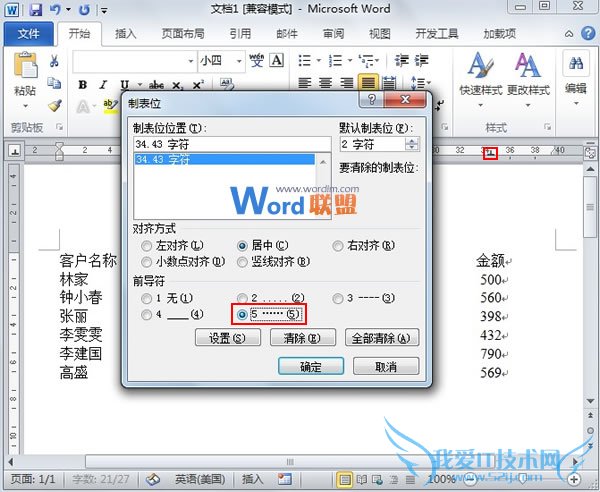Align text right in the ribbon
This screenshot has width=600, height=492.
point(347,83)
